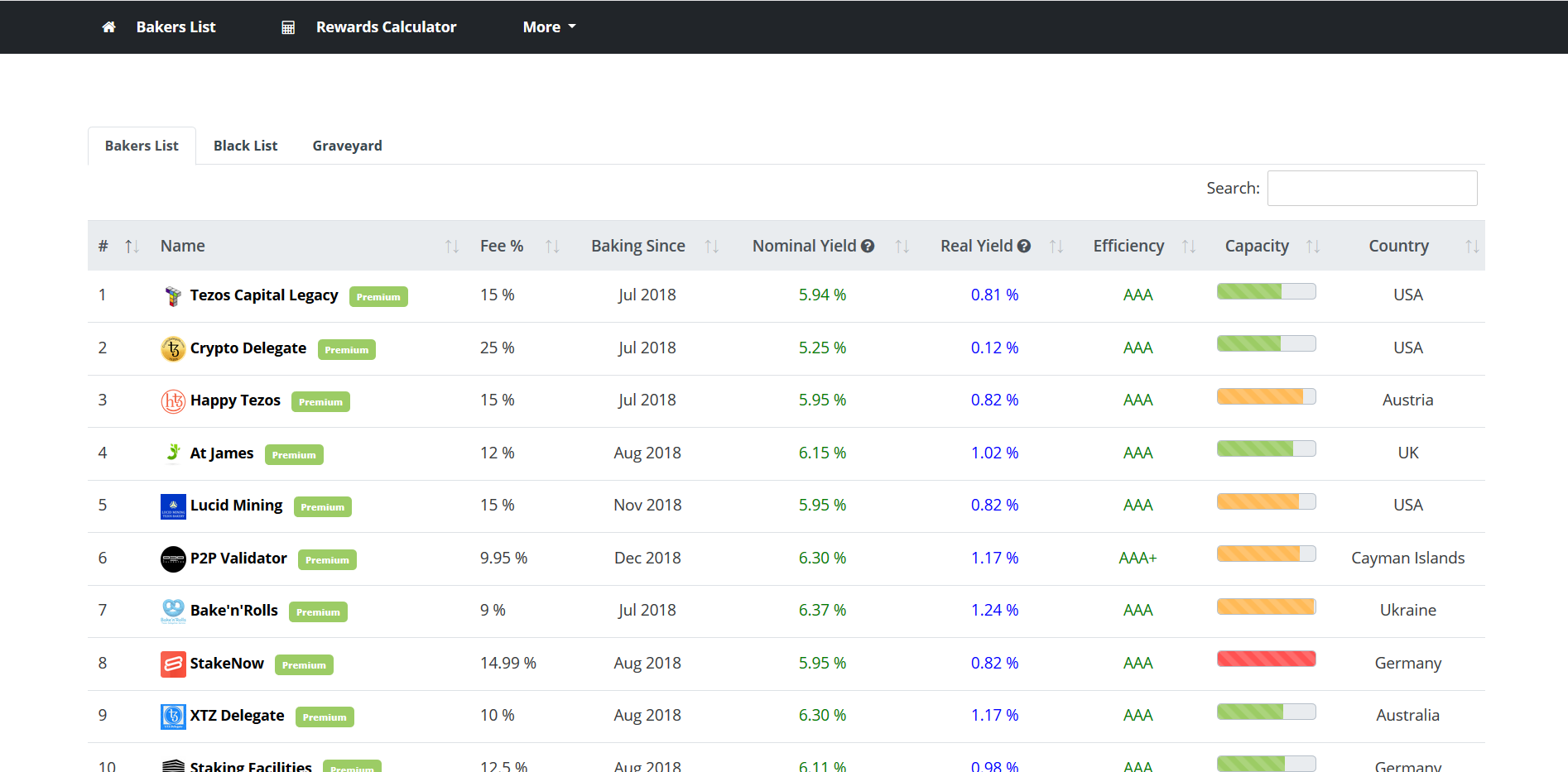Click the XTZ Delegate logo icon
Viewport: 1568px width, 772px height.
[x=173, y=717]
